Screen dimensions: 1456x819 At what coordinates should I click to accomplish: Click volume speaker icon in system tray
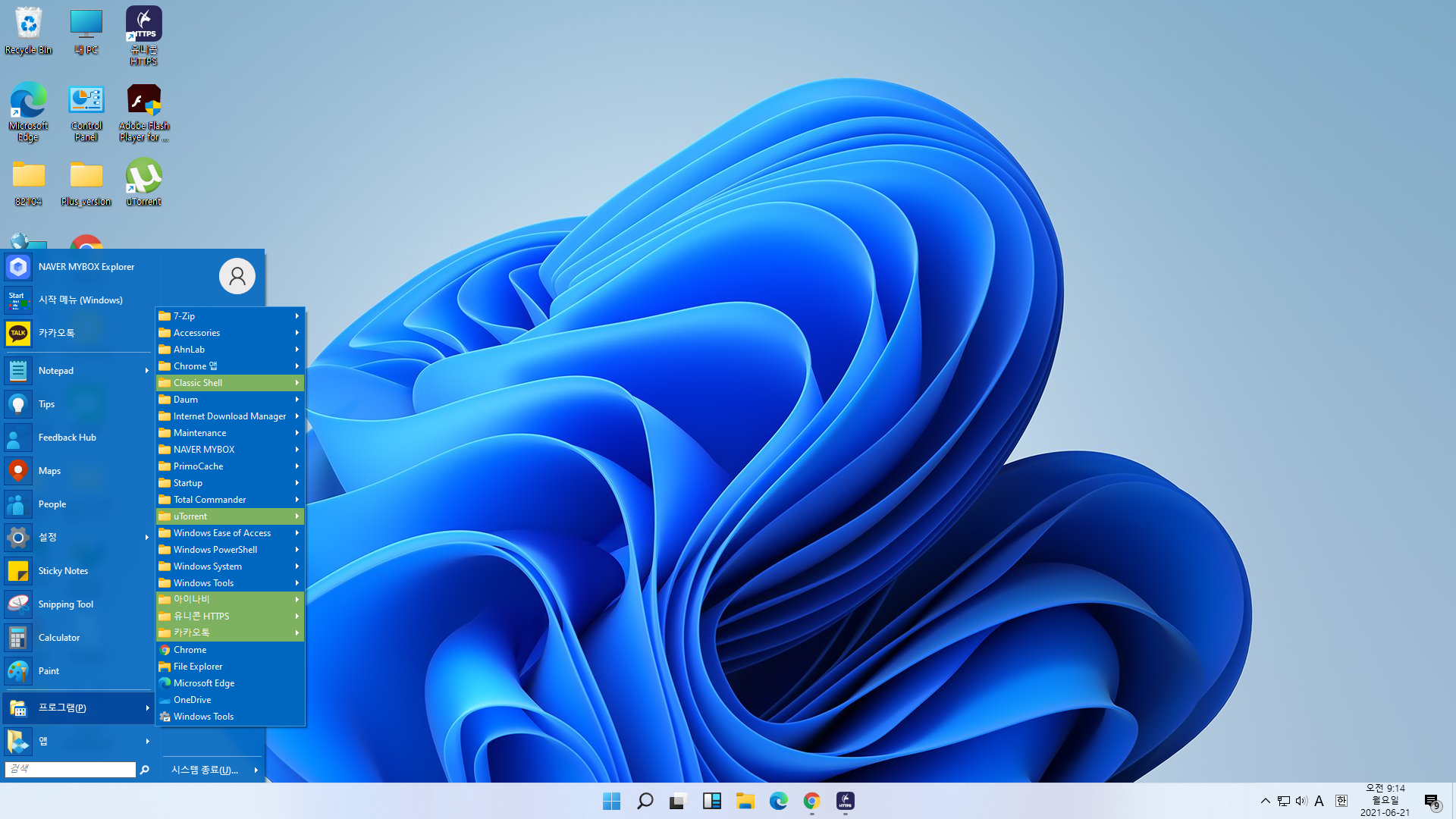pos(1301,801)
